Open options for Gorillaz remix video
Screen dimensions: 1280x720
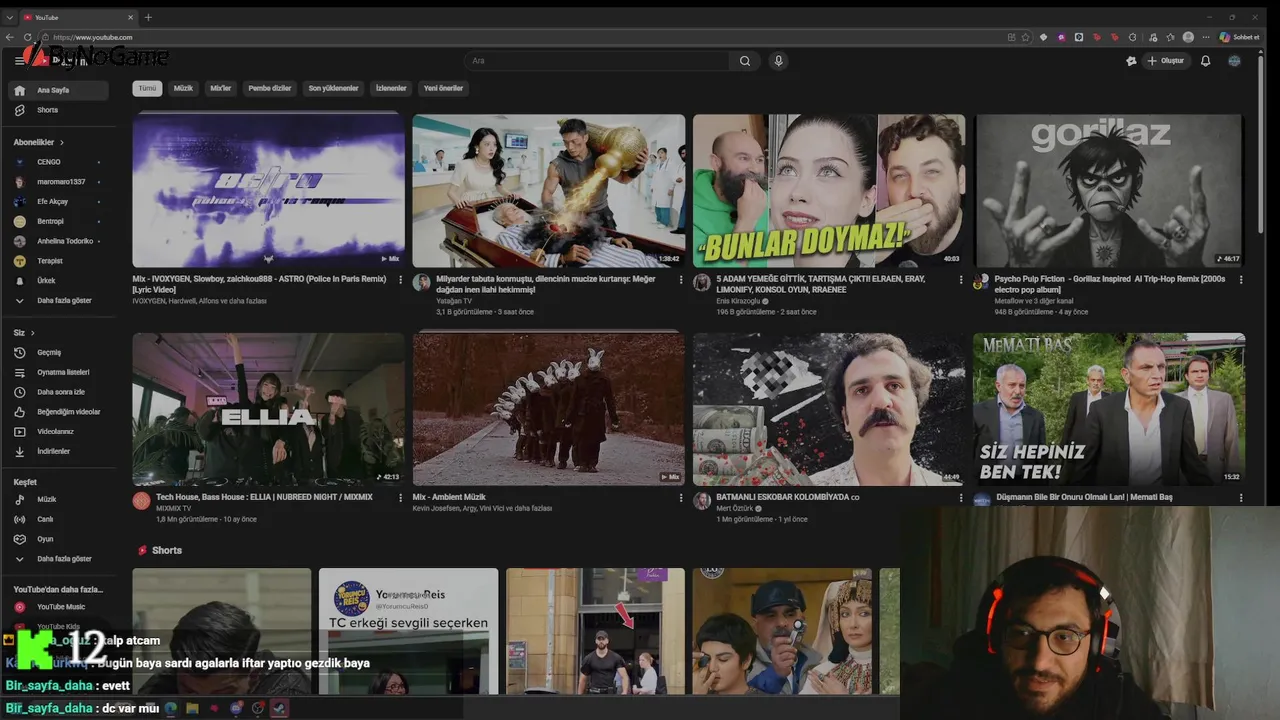(x=1241, y=280)
